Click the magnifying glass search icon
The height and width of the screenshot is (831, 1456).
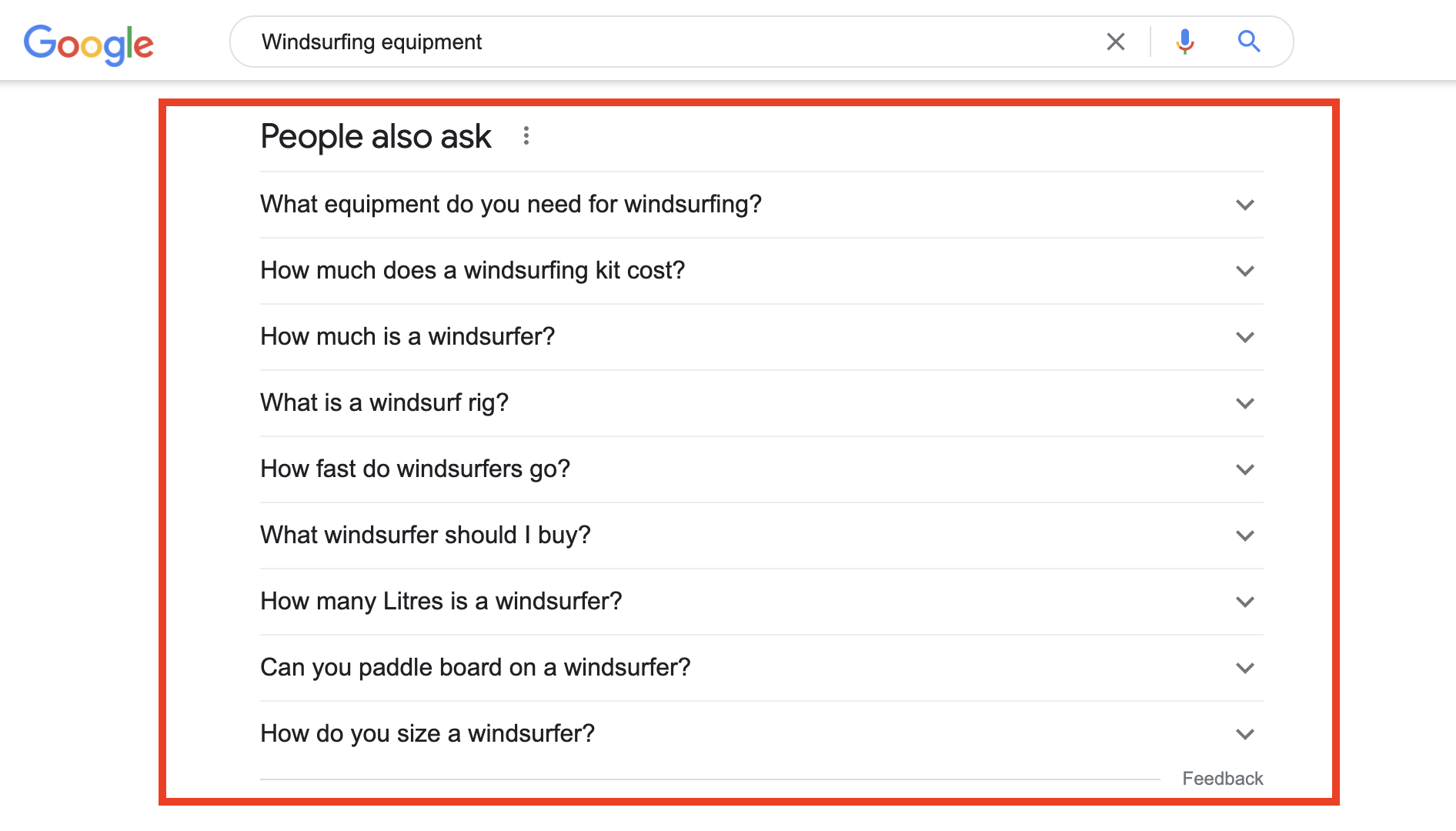click(1248, 42)
